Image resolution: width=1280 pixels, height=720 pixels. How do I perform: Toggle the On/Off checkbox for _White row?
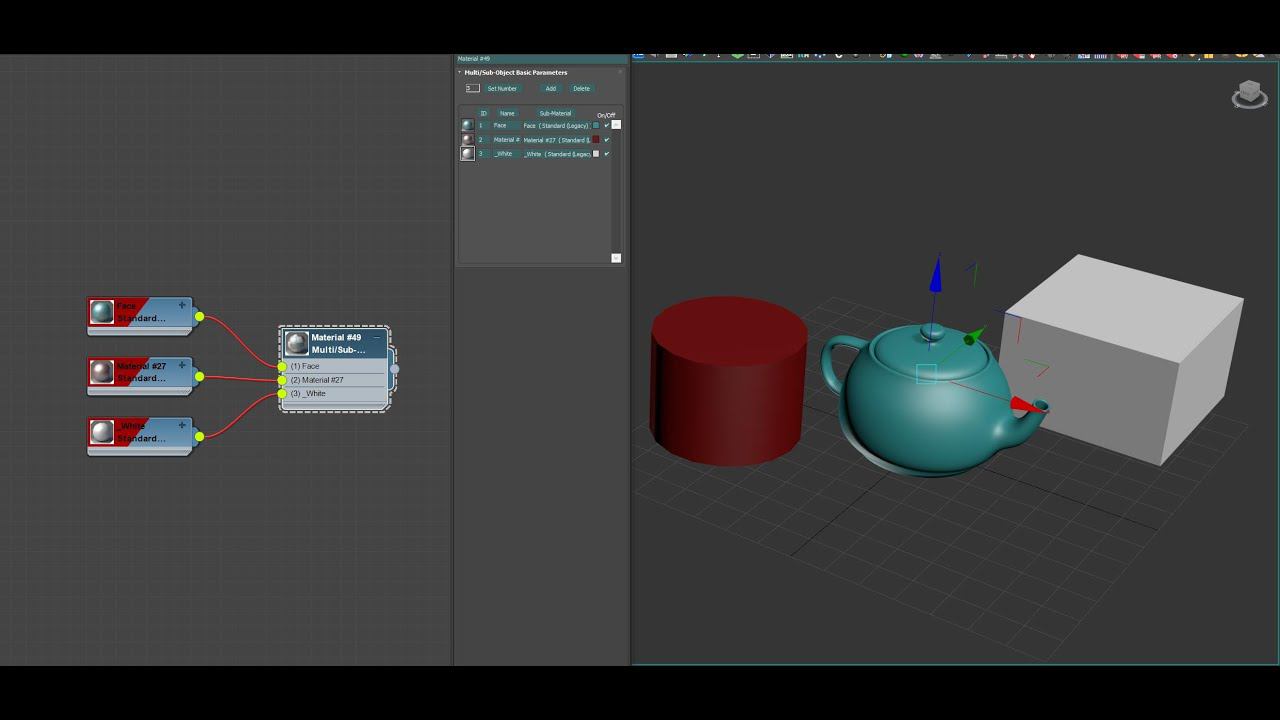(x=606, y=154)
